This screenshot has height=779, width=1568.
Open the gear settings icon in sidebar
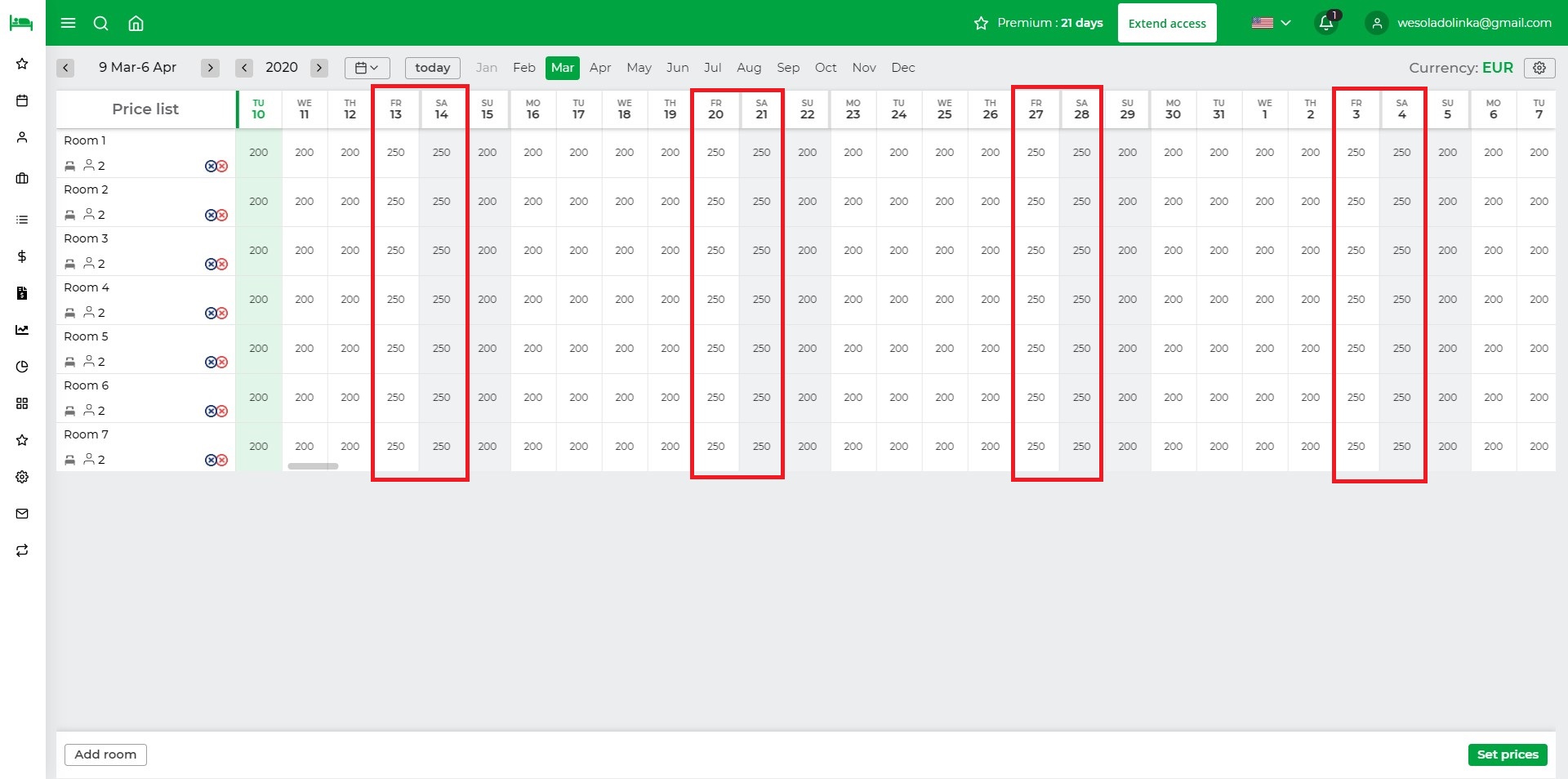tap(22, 477)
